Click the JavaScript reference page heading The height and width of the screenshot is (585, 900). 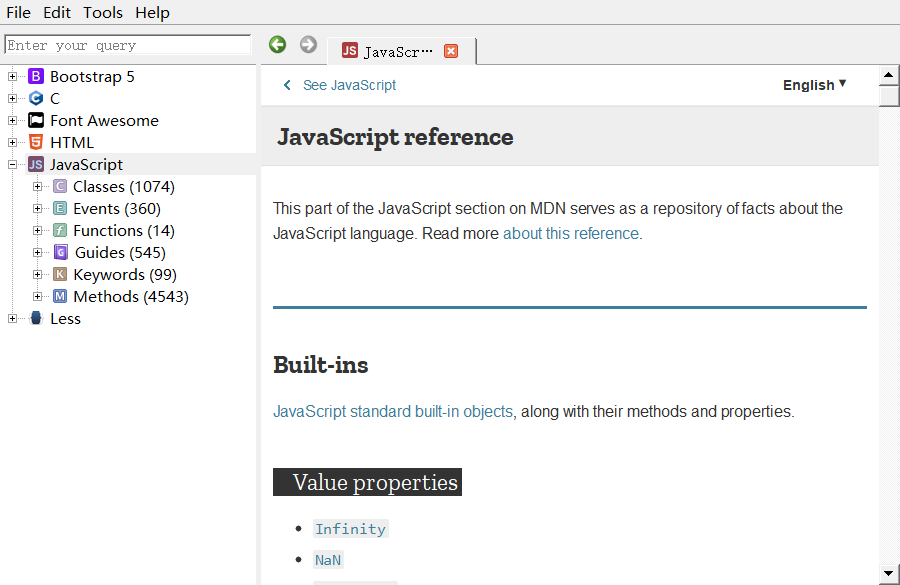coord(395,137)
